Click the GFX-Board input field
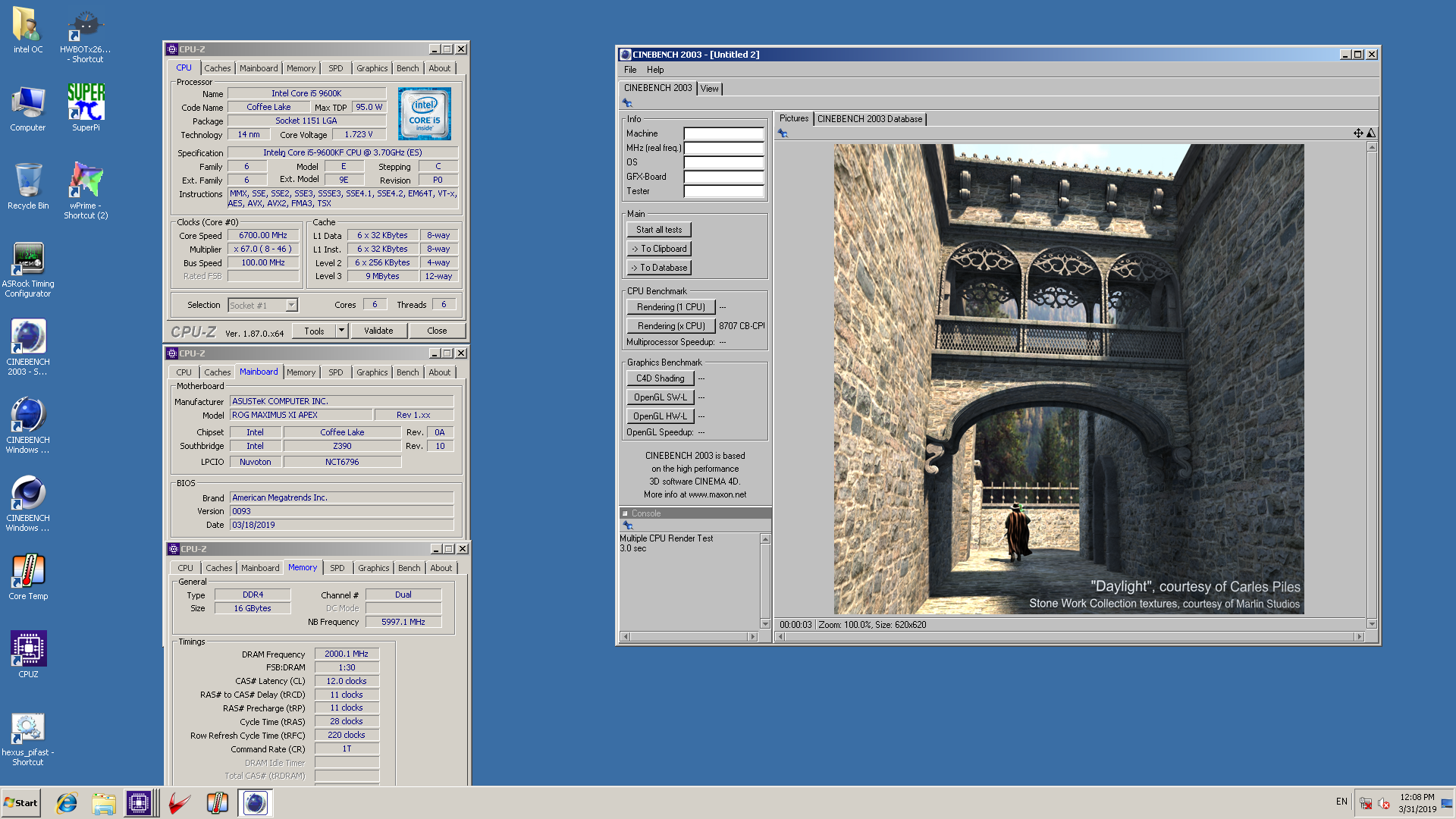The image size is (1456, 819). pos(724,177)
